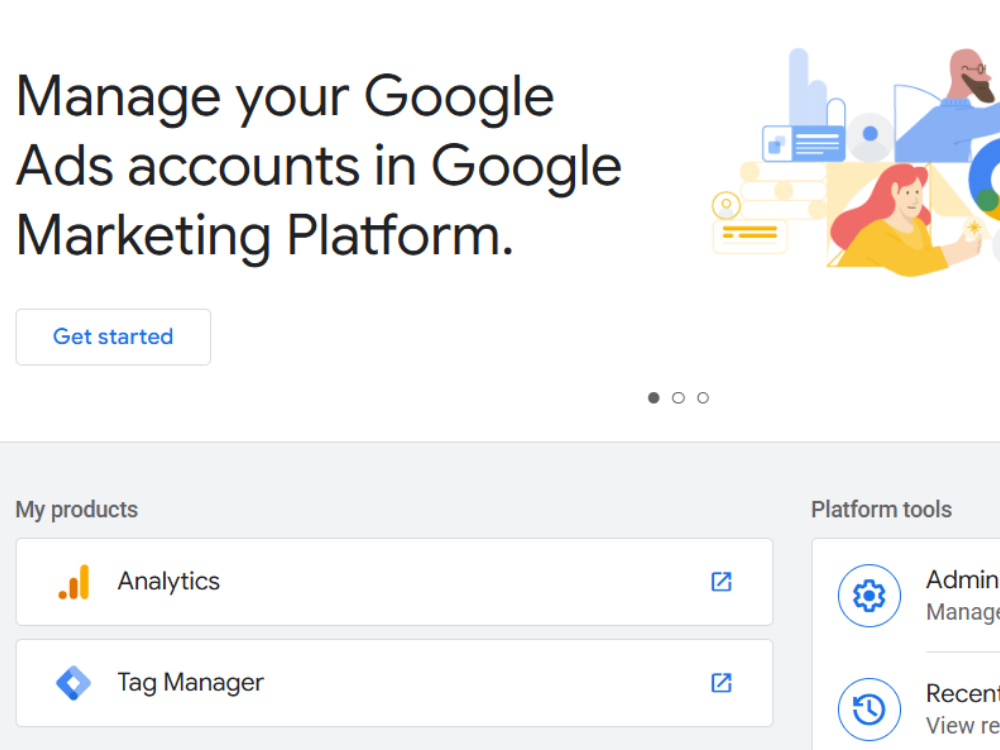Screen dimensions: 1000x750
Task: Click the Platform tools section heading
Action: click(x=881, y=510)
